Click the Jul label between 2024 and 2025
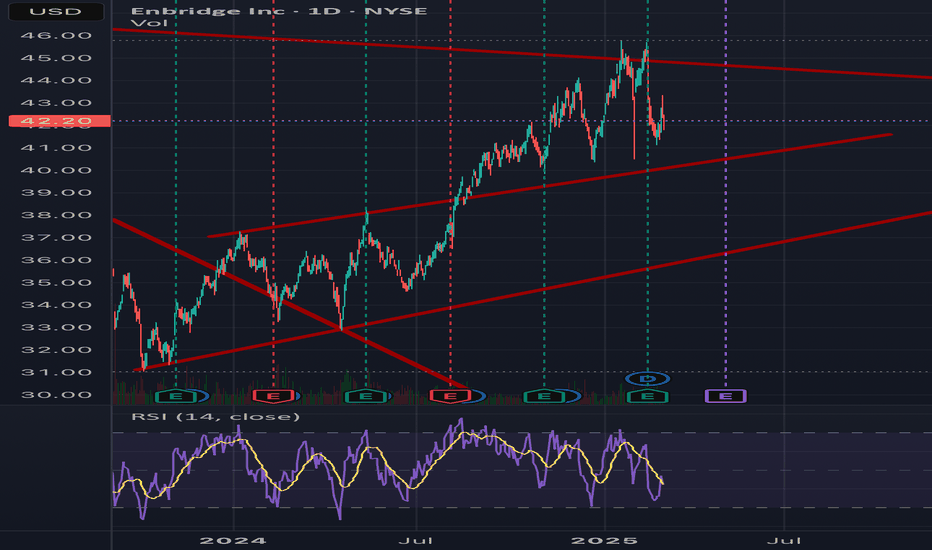Image resolution: width=932 pixels, height=550 pixels. click(x=415, y=540)
